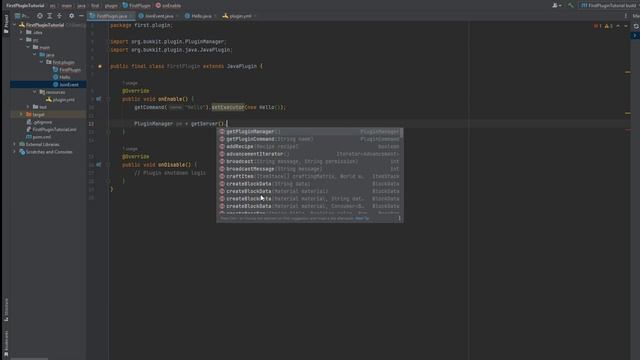Open completion popup options kebab icon
Screen dimensions: 640x360
point(399,218)
